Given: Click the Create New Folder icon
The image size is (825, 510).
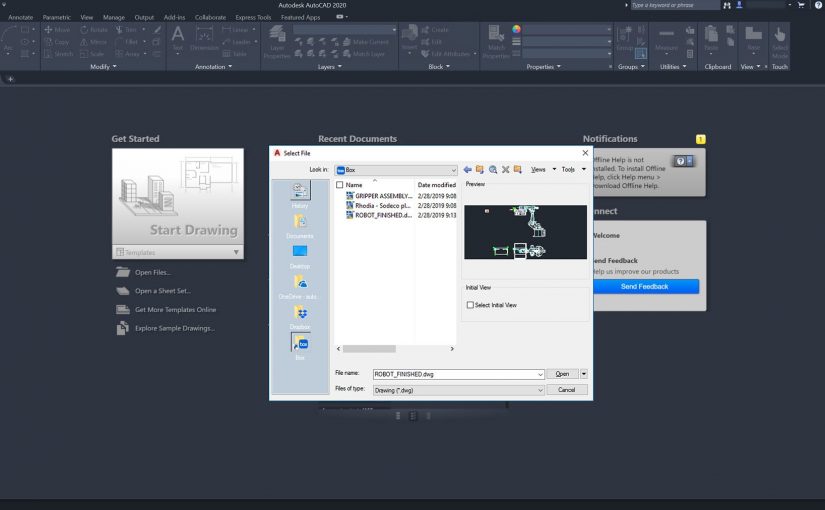Looking at the screenshot, I should [518, 169].
